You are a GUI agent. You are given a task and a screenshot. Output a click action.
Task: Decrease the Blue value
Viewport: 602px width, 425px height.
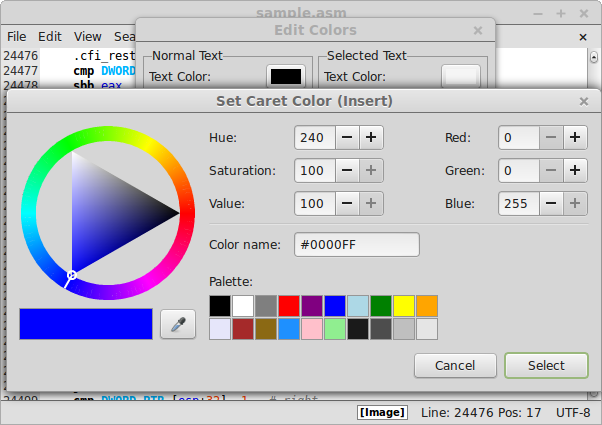tap(551, 203)
